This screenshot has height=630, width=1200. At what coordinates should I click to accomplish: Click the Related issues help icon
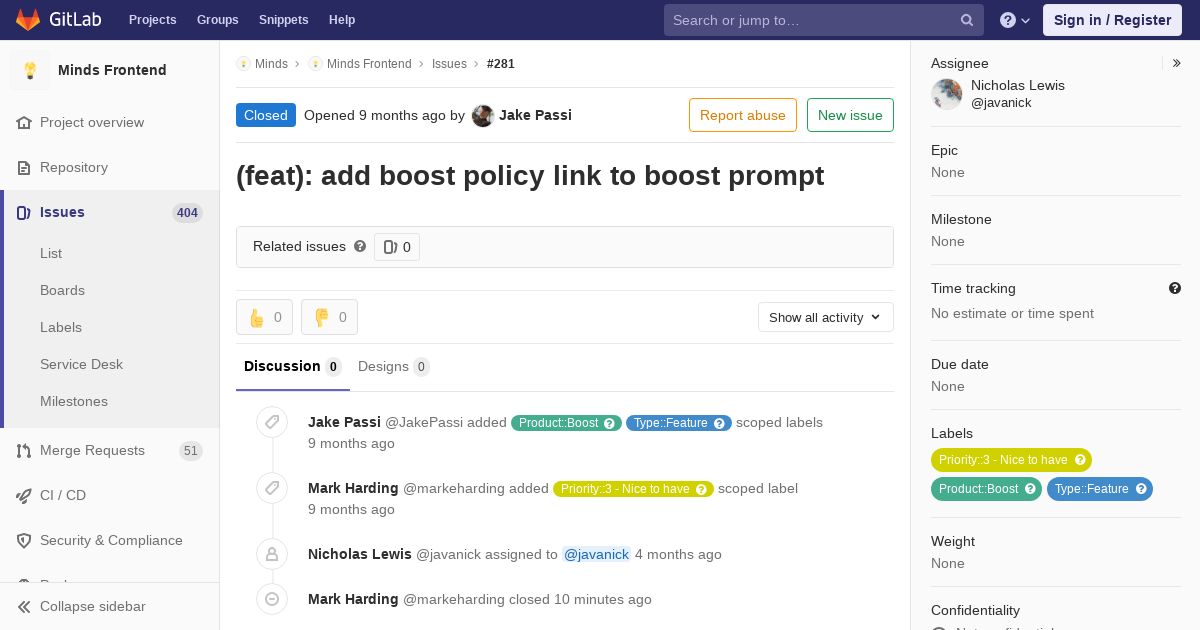(x=360, y=246)
